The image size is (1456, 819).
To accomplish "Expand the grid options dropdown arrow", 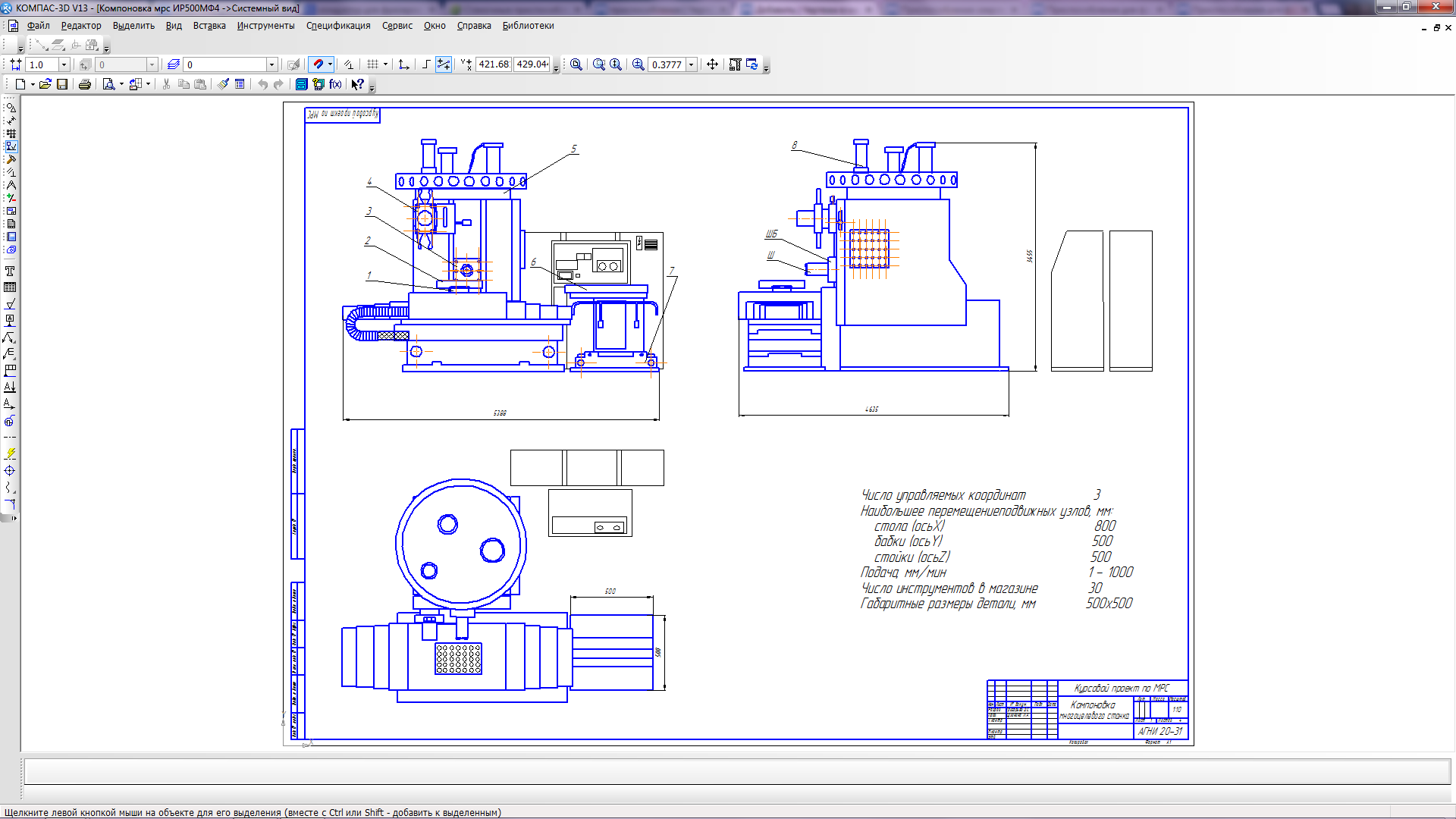I will coord(385,64).
